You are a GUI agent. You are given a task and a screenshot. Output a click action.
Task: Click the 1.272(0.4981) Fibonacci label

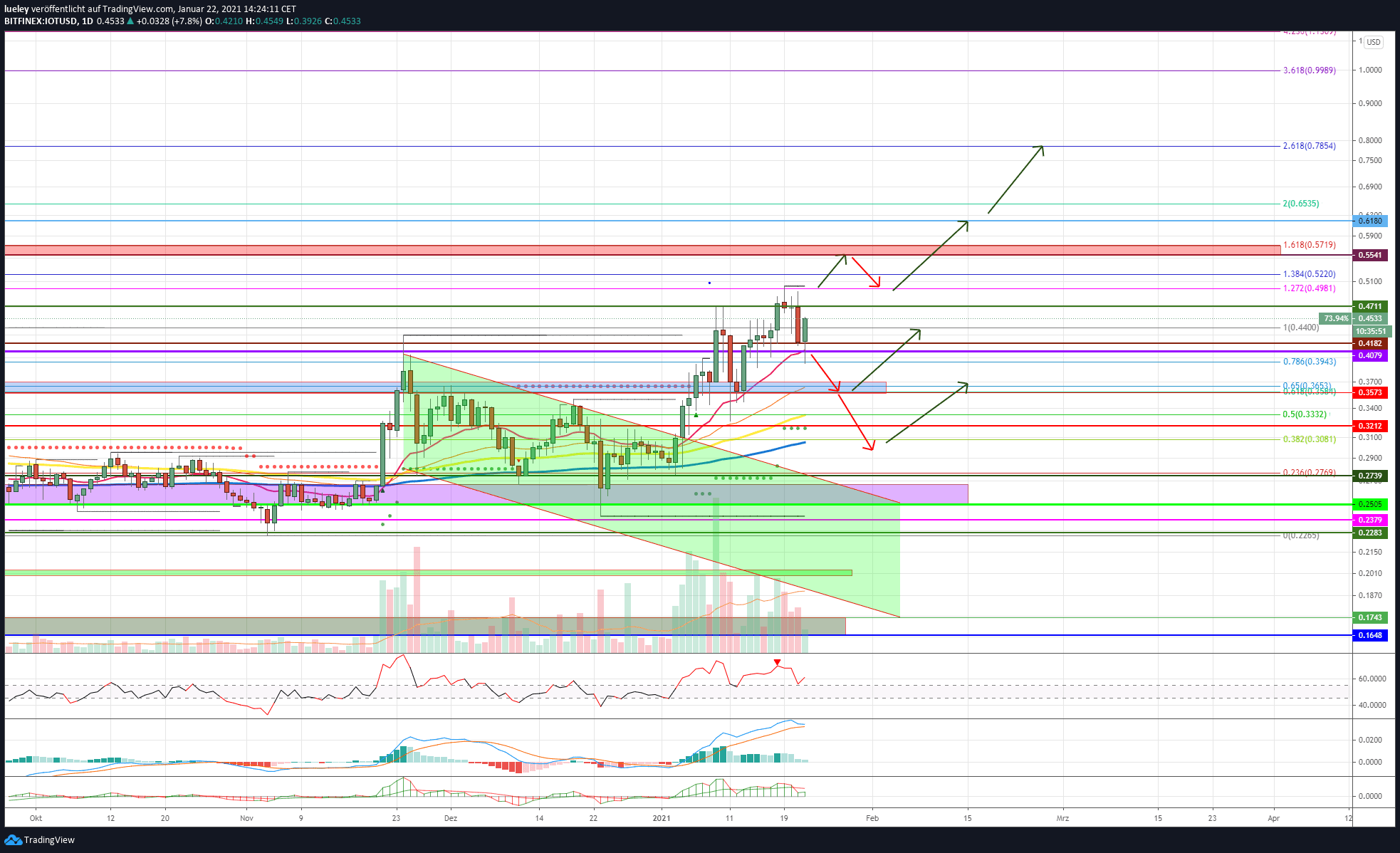[1309, 288]
